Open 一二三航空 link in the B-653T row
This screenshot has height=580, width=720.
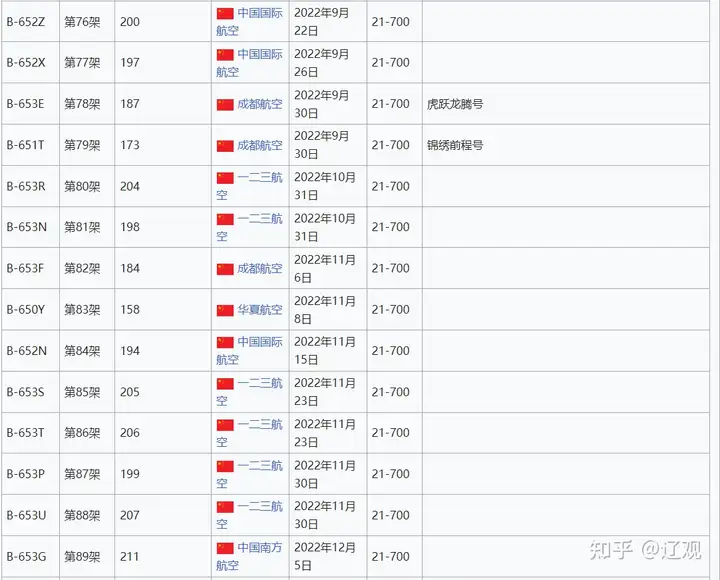pyautogui.click(x=249, y=433)
